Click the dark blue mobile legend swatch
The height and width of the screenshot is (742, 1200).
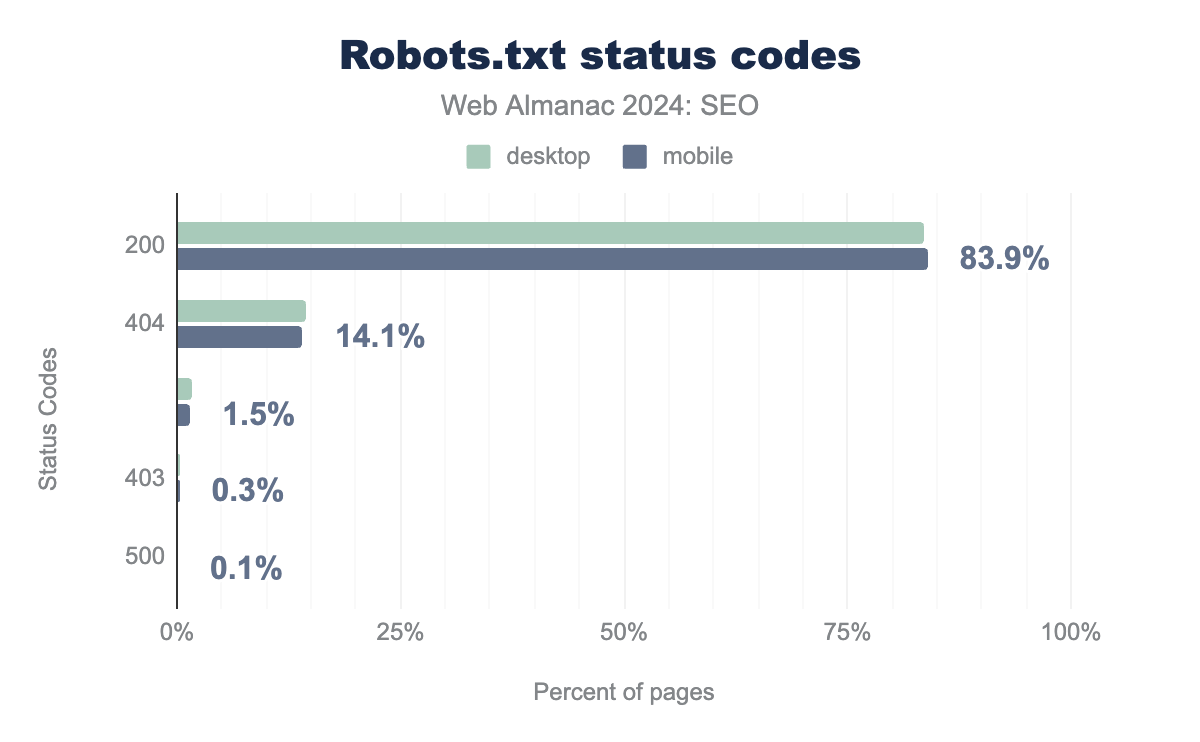(x=636, y=157)
